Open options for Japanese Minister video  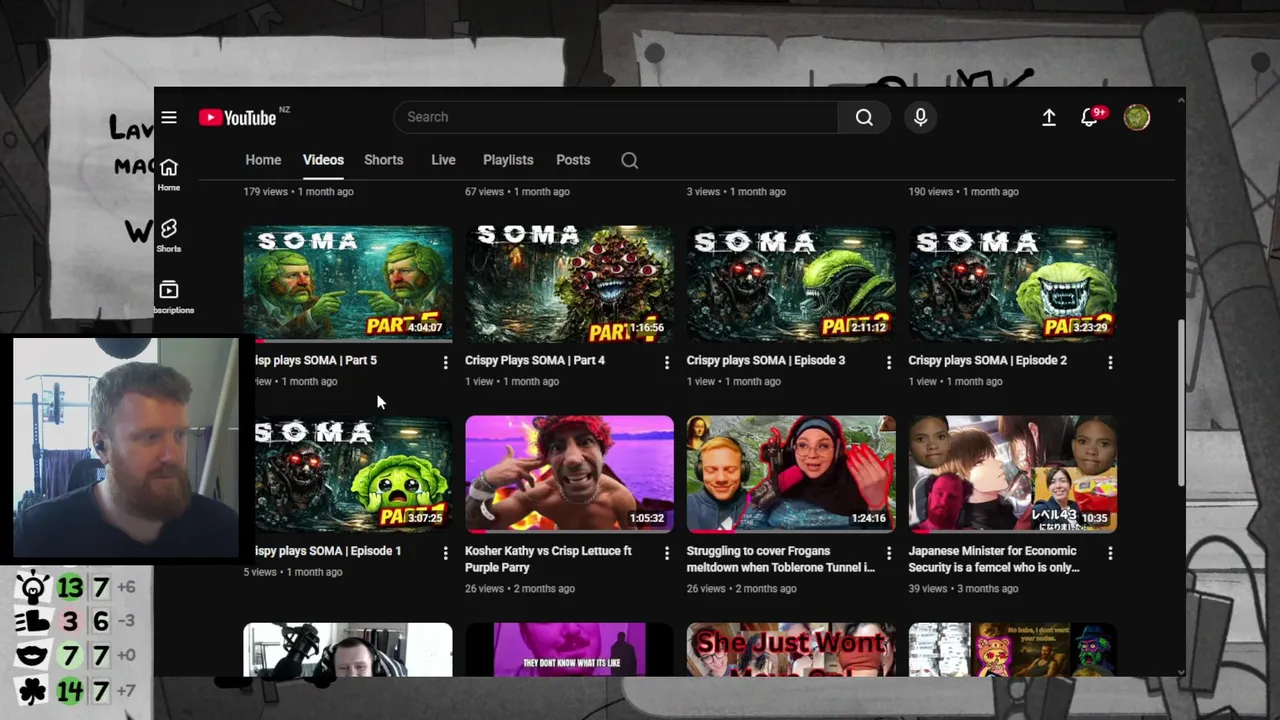(x=1110, y=553)
